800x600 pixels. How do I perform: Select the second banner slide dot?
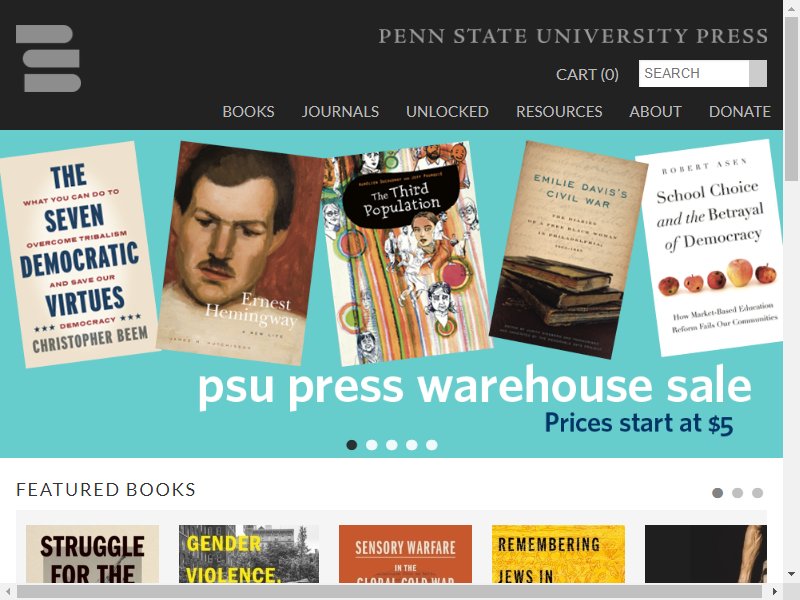(372, 445)
